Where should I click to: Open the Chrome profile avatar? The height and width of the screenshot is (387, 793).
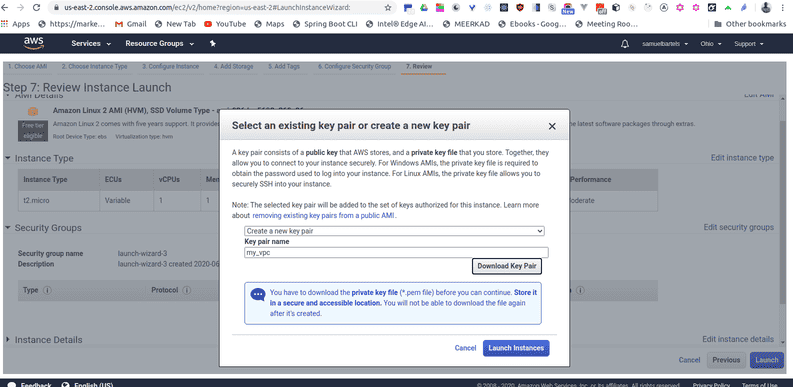766,8
